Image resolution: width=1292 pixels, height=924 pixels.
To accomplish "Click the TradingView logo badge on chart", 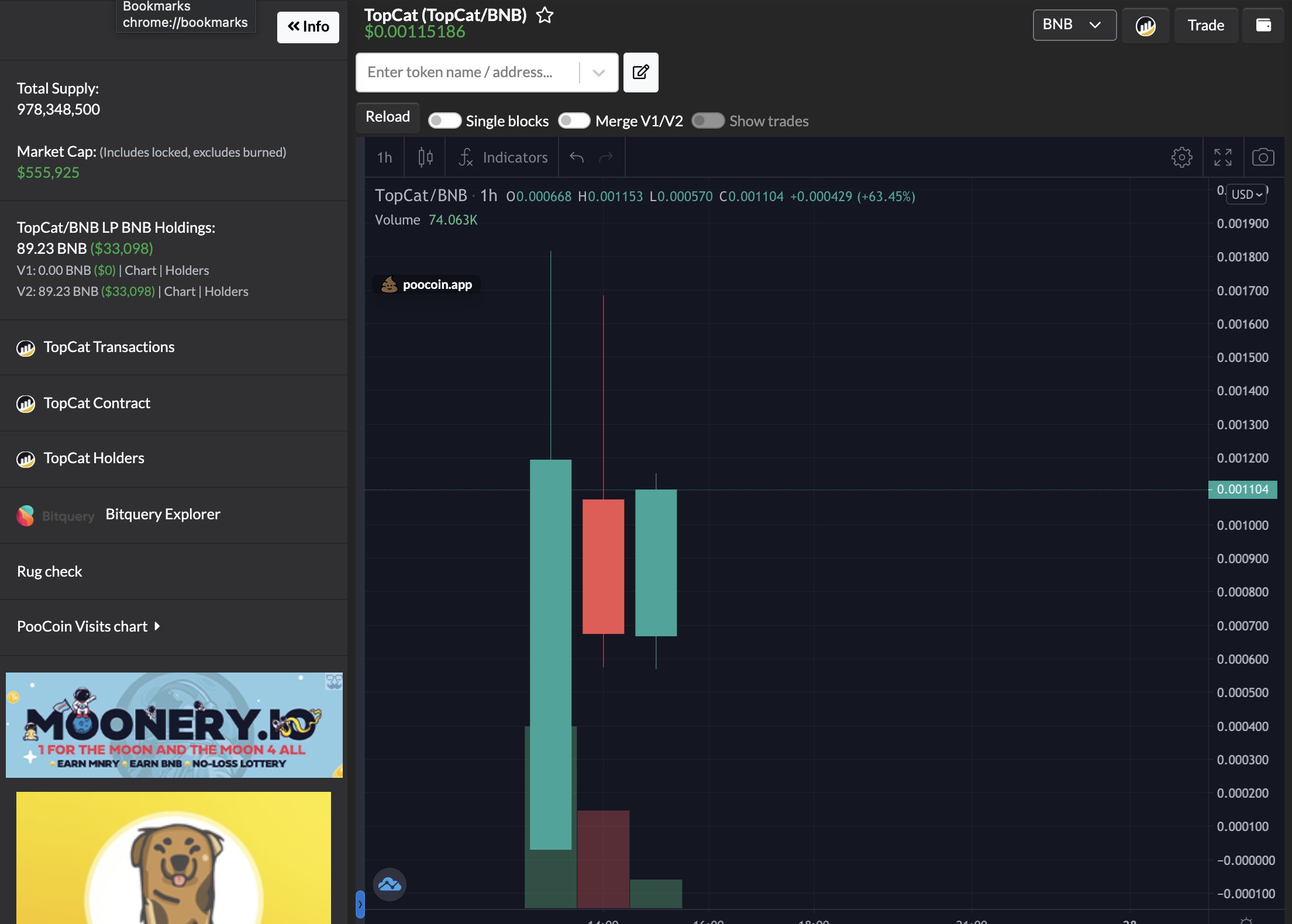I will pyautogui.click(x=390, y=884).
